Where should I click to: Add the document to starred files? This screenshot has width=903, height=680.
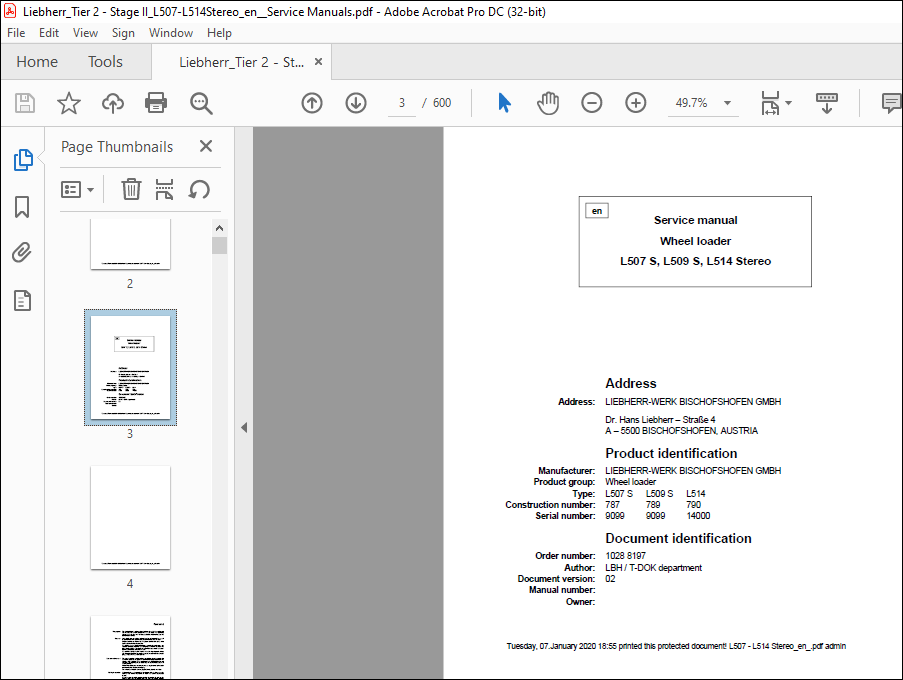(x=69, y=103)
